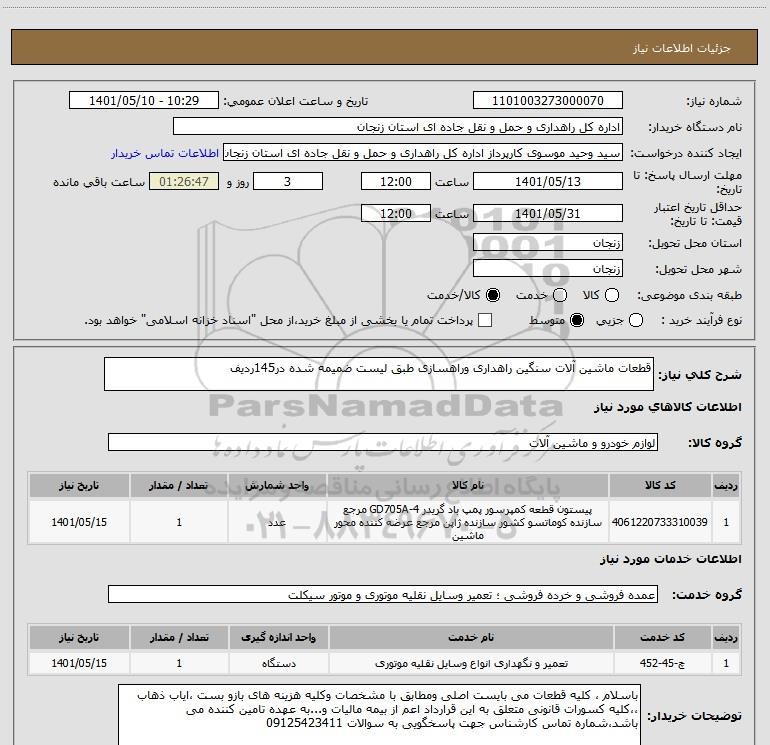This screenshot has height=745, width=770.
Task: Click the goods table header کد کالا
Action: click(660, 485)
